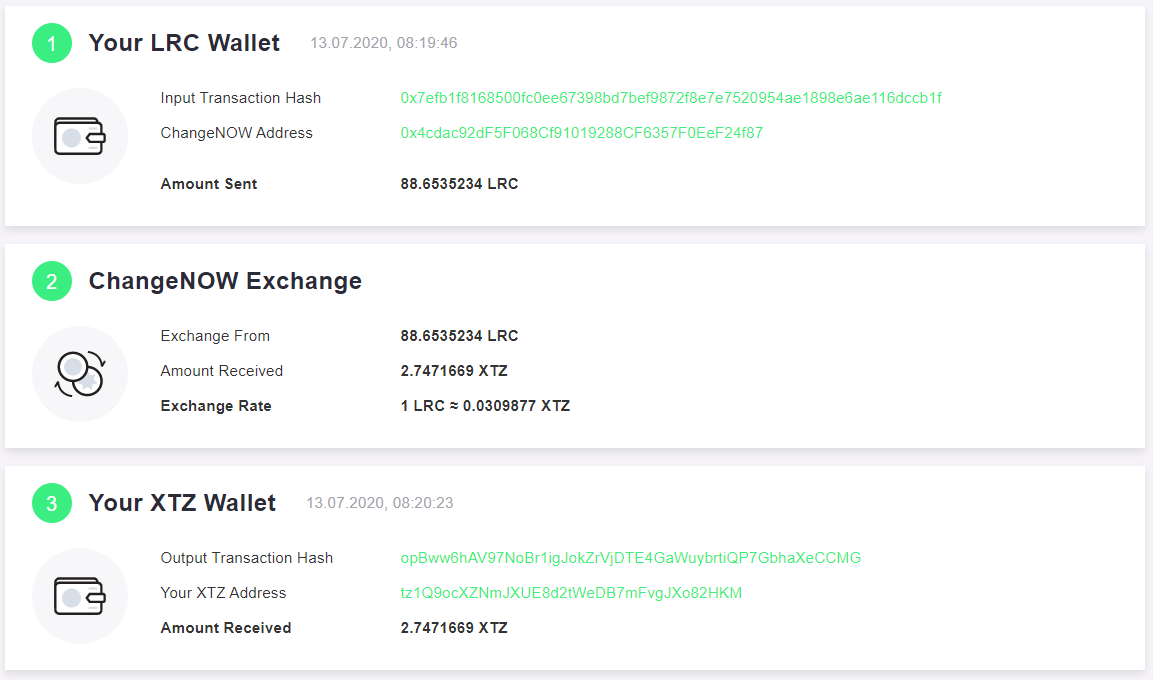Open the input transaction hash link
The width and height of the screenshot is (1153, 680).
pos(671,98)
